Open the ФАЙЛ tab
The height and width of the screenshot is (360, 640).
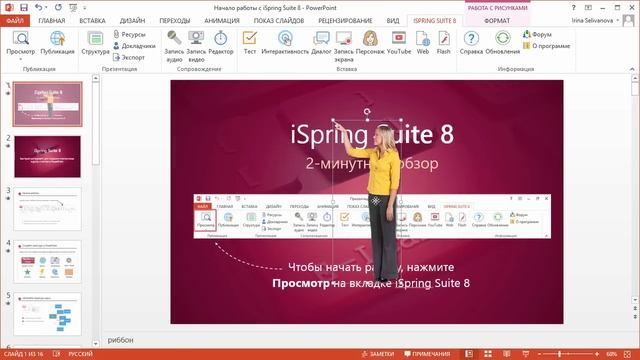pos(15,20)
